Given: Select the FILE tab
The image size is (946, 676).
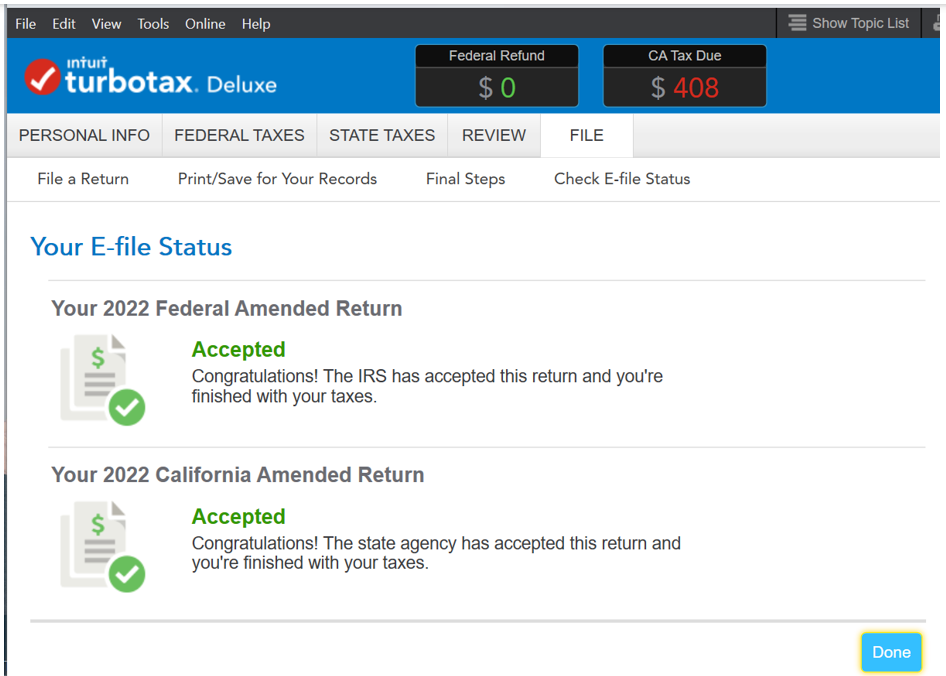Looking at the screenshot, I should (x=586, y=135).
